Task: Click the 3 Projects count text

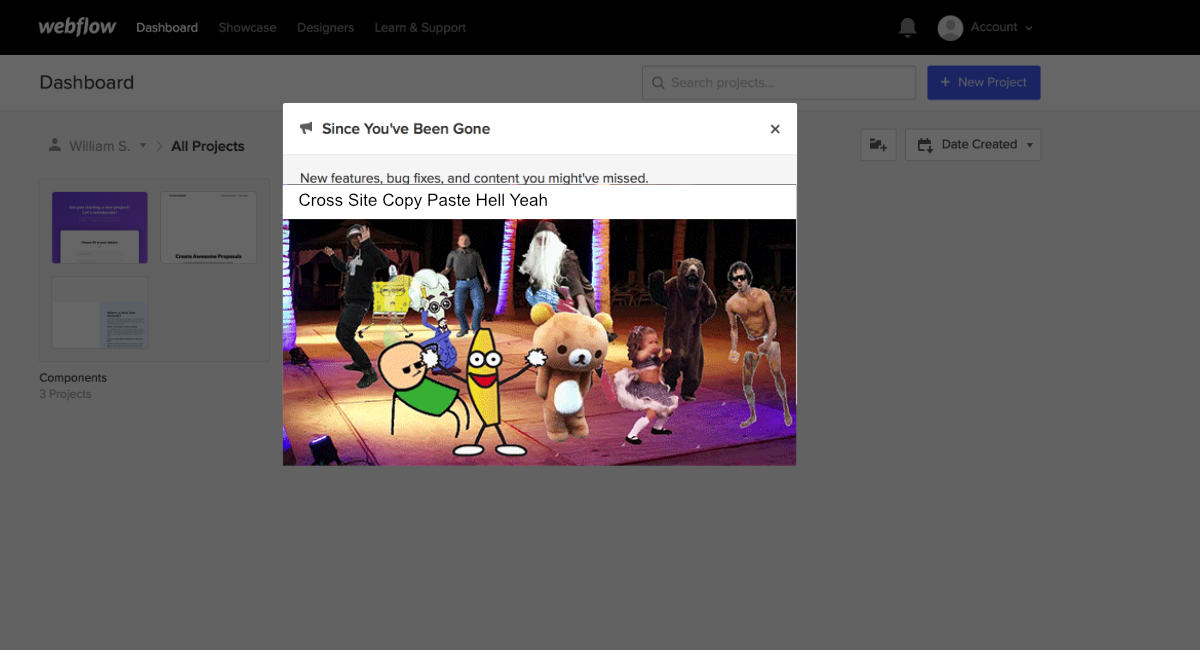Action: pyautogui.click(x=65, y=394)
